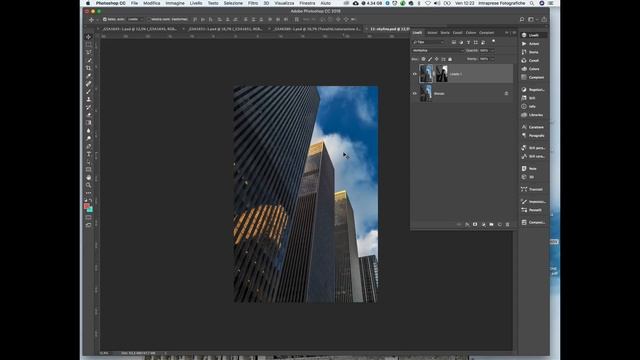
Task: Select the Rectangular Marquee tool
Action: coord(89,44)
